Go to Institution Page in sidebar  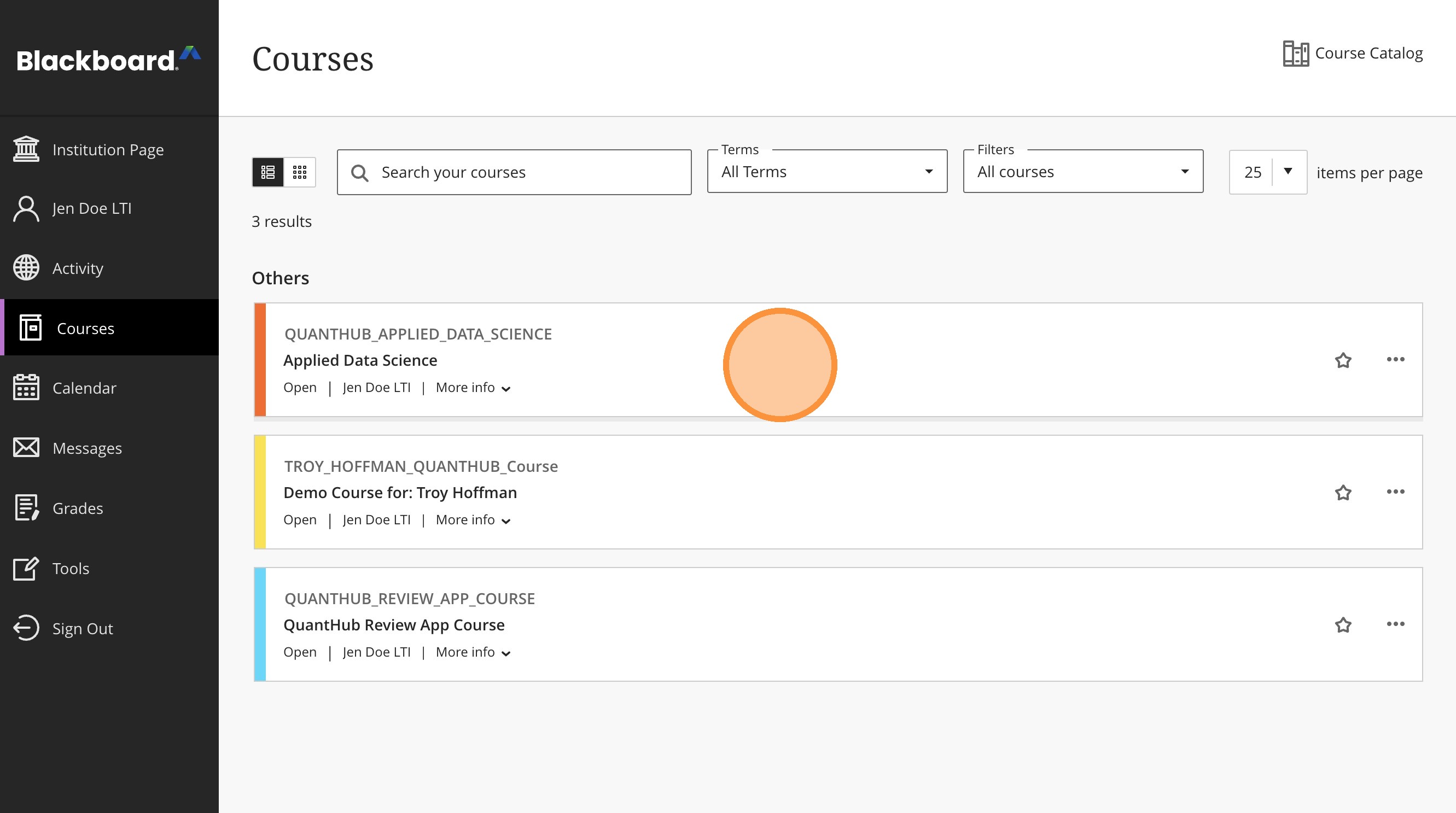pos(107,150)
